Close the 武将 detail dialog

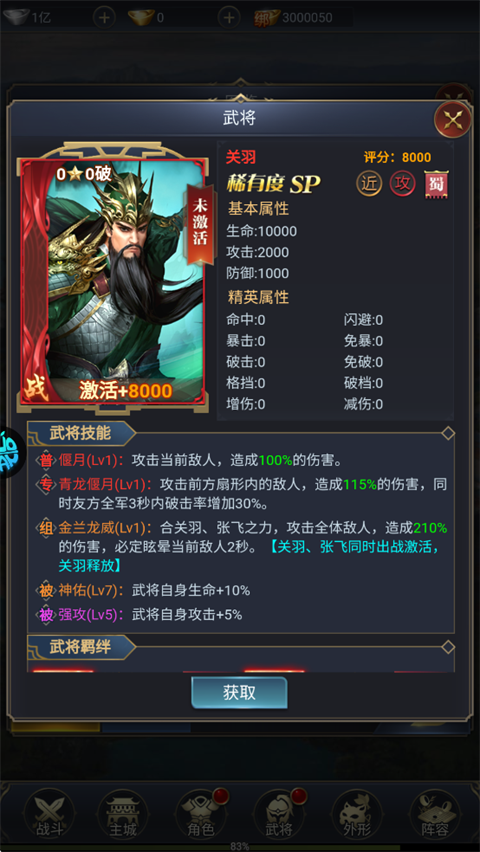click(x=452, y=119)
